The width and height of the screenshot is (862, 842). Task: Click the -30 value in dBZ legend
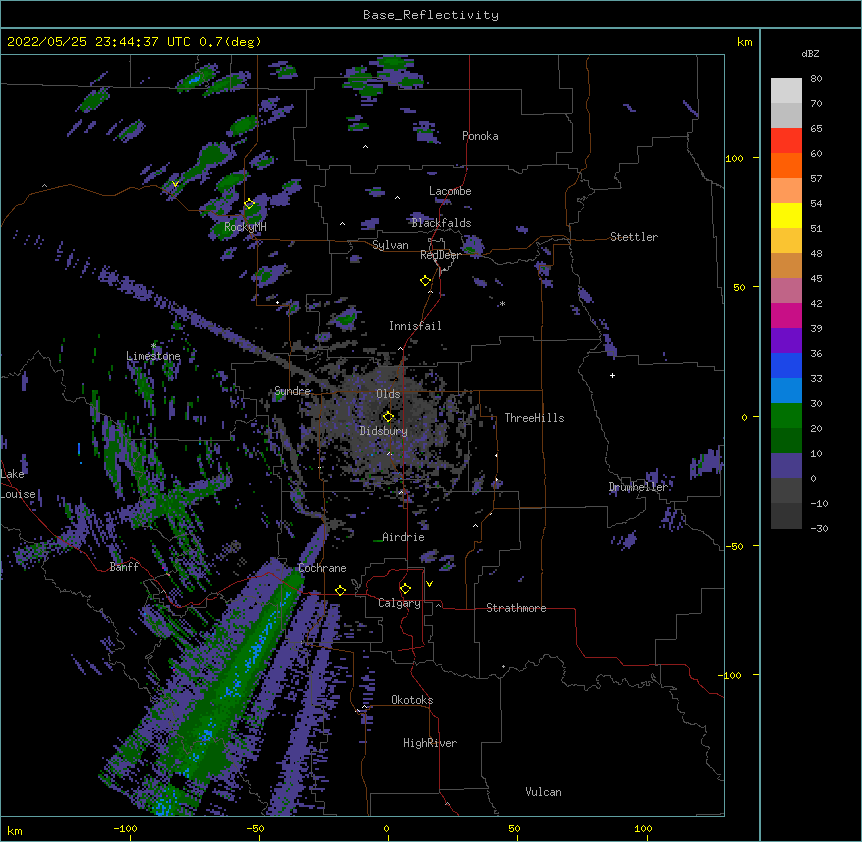[x=819, y=529]
